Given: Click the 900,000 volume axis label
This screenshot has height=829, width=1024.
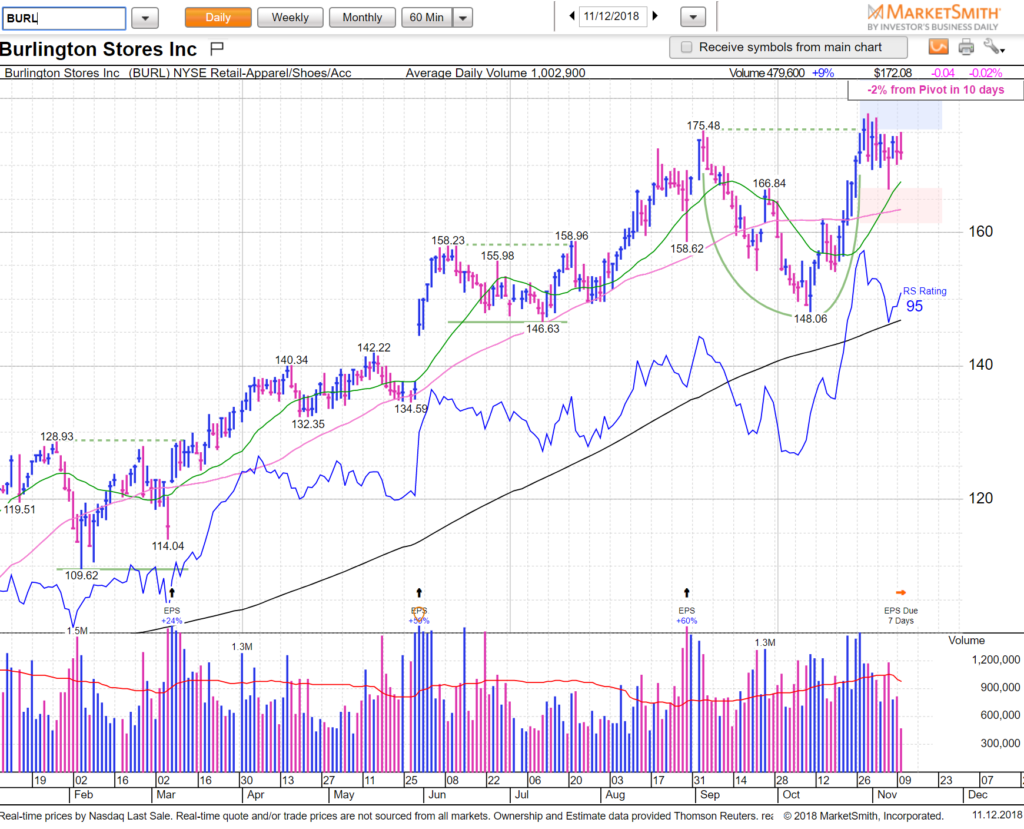Looking at the screenshot, I should [999, 687].
